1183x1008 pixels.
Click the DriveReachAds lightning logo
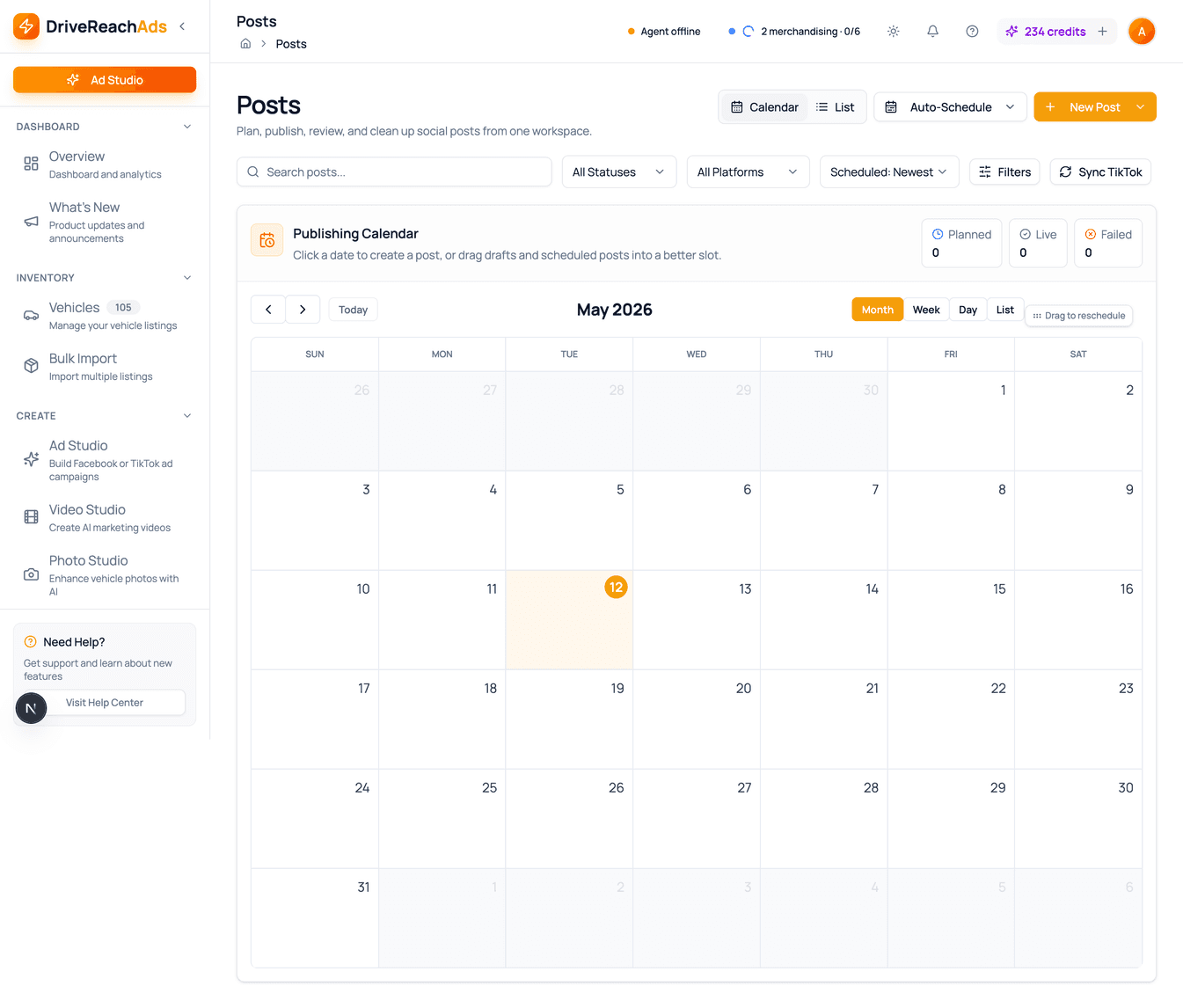pyautogui.click(x=26, y=26)
